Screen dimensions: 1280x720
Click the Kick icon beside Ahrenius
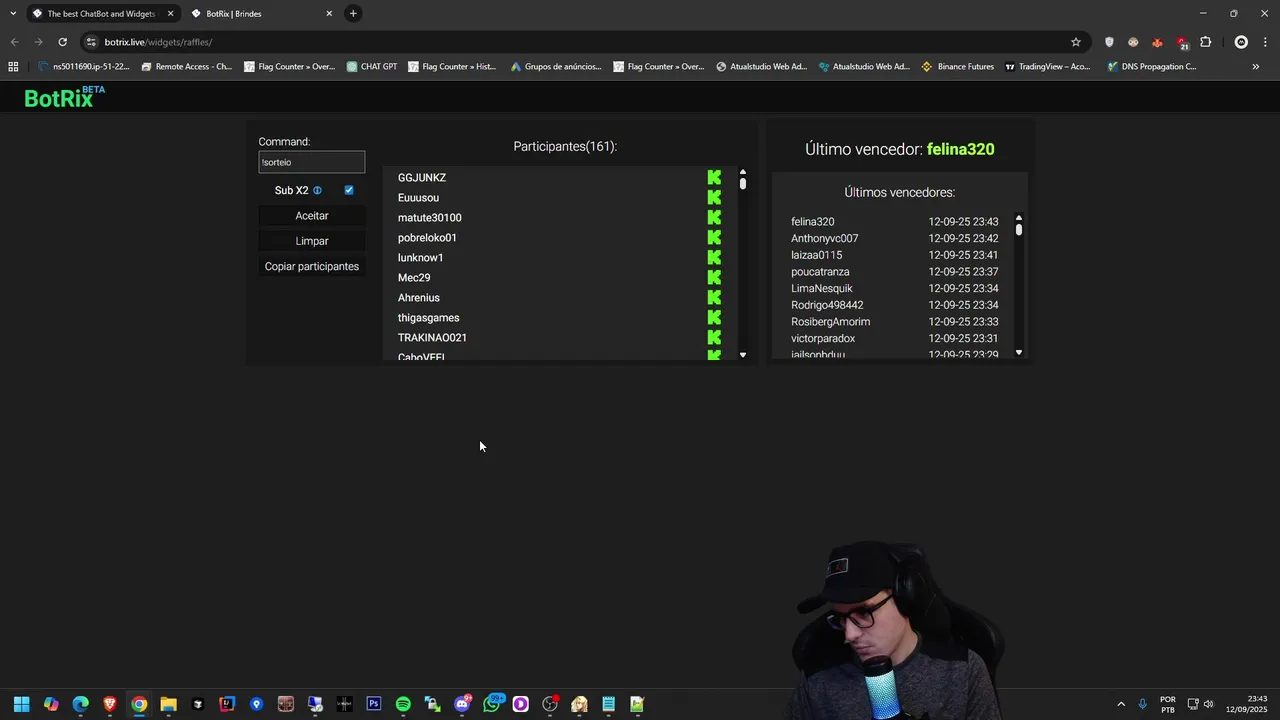(714, 298)
